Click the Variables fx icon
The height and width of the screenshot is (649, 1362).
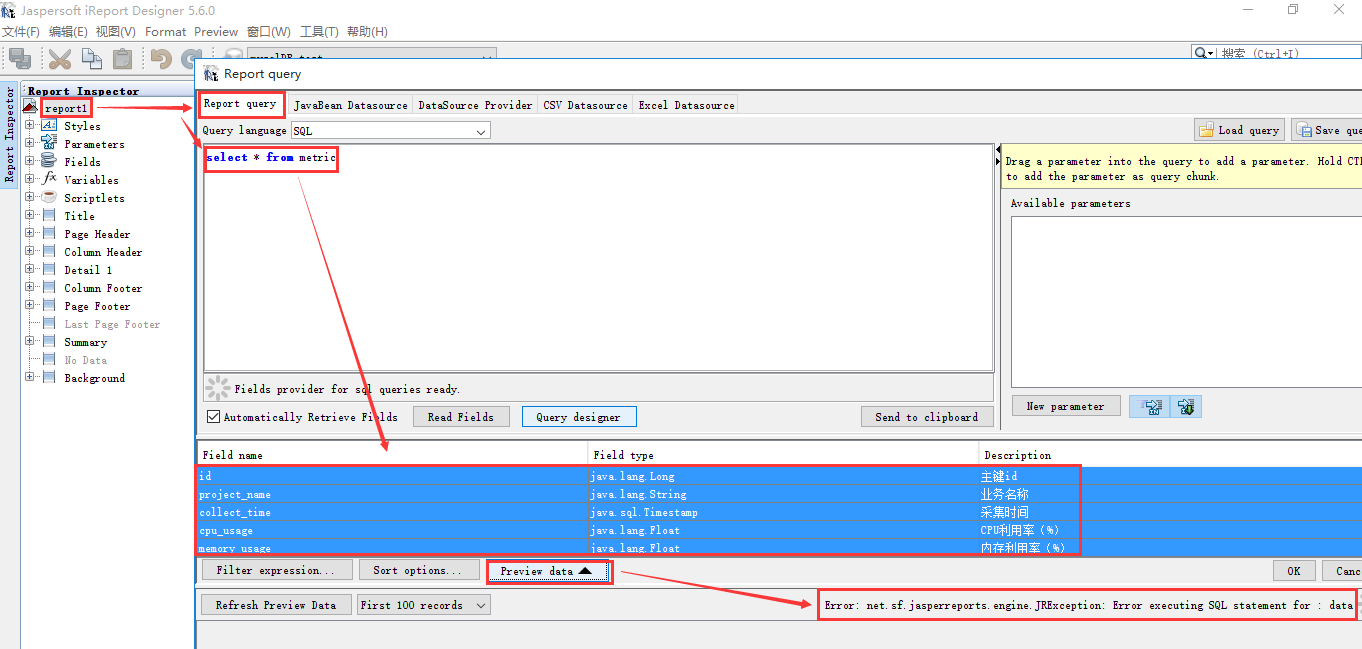49,179
